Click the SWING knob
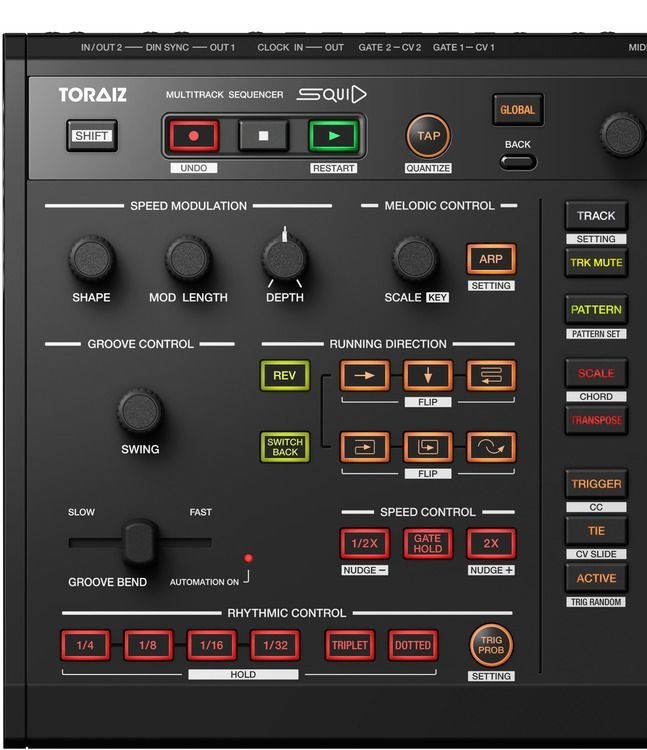The image size is (647, 750). pos(140,412)
